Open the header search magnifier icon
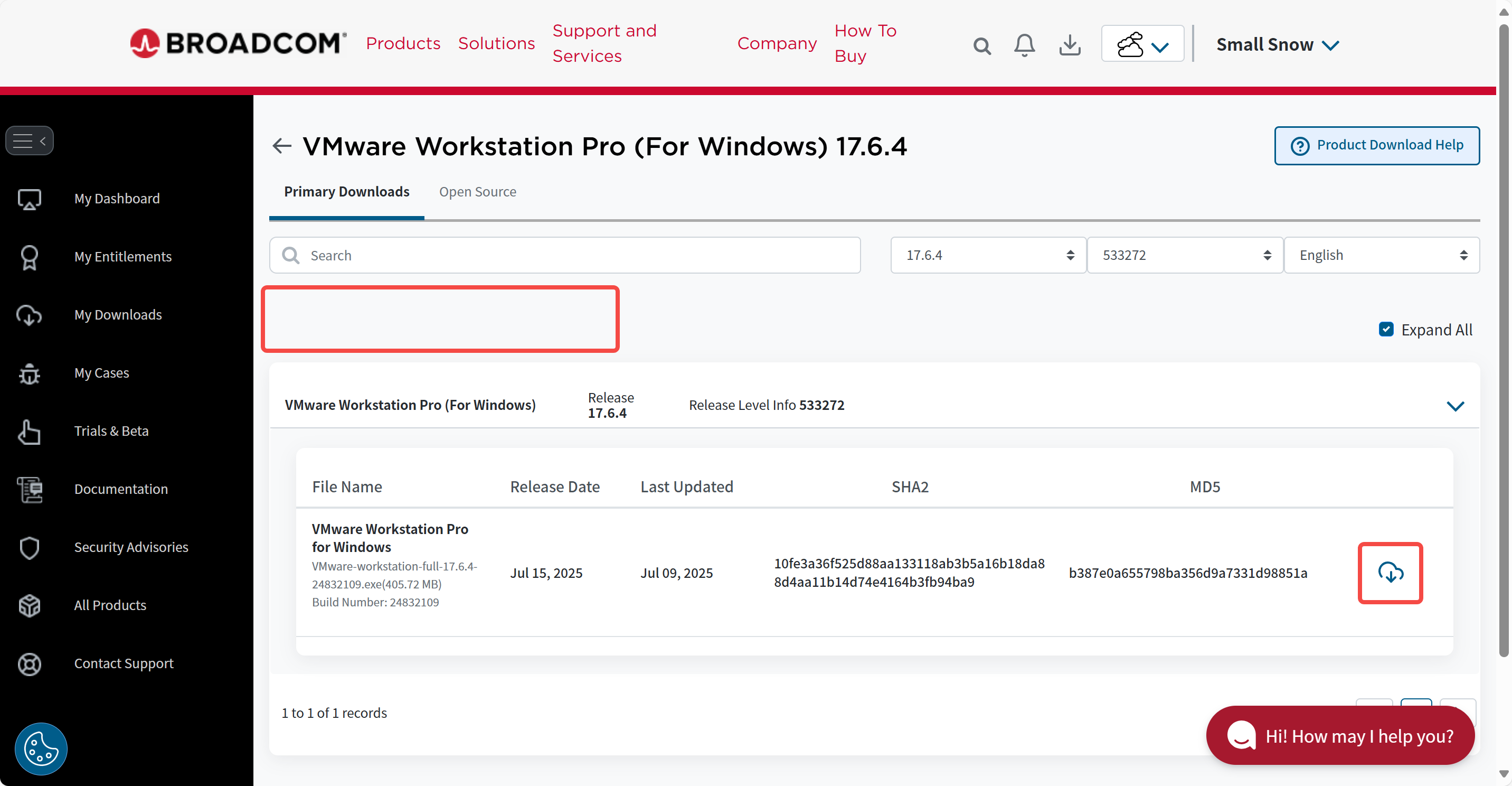This screenshot has height=786, width=1512. tap(982, 45)
